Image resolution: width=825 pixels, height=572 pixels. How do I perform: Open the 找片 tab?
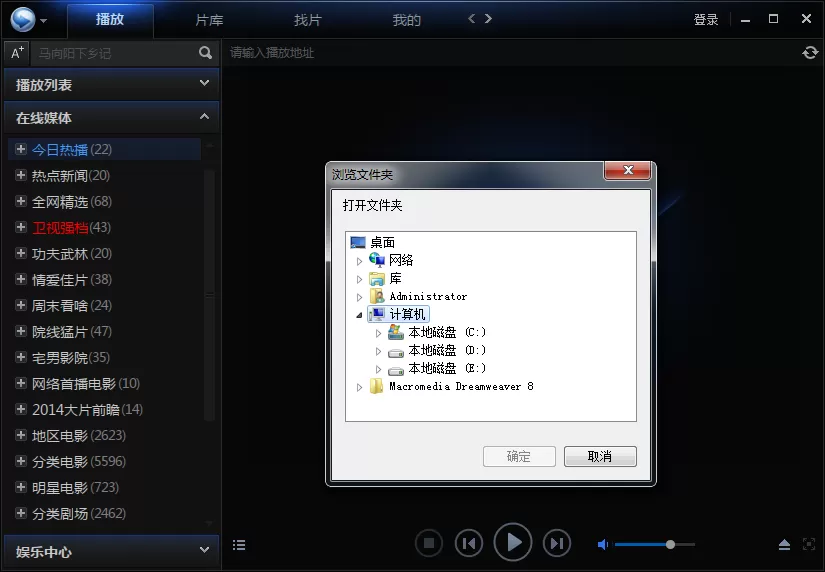[x=308, y=20]
